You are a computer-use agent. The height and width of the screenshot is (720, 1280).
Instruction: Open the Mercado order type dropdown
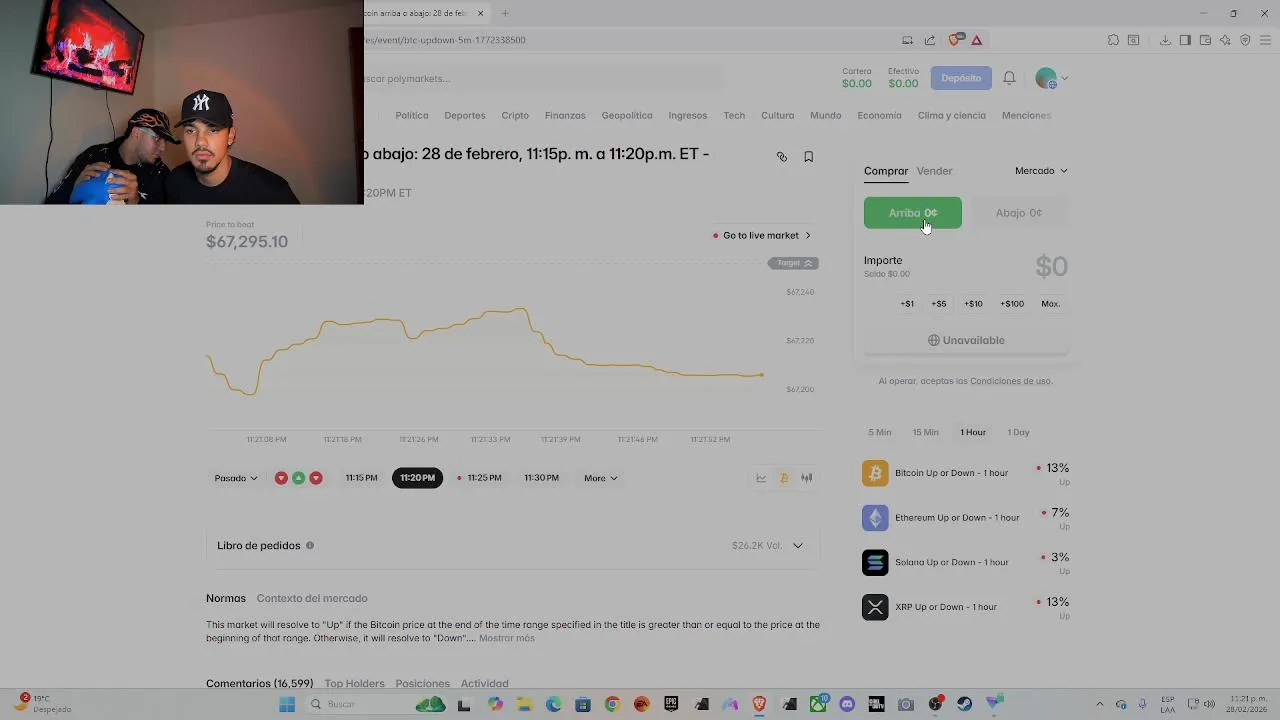pyautogui.click(x=1041, y=171)
